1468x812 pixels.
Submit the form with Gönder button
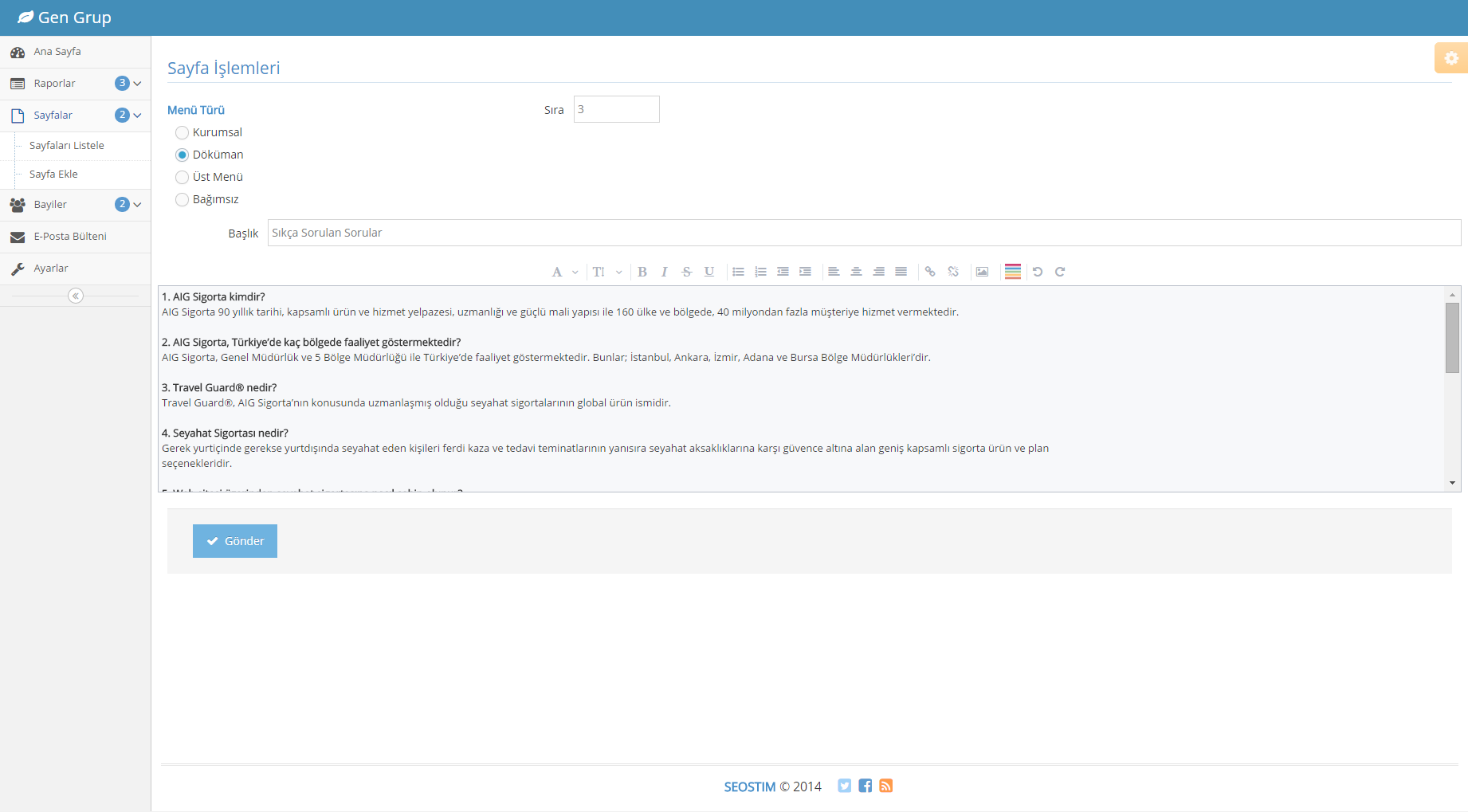tap(235, 541)
